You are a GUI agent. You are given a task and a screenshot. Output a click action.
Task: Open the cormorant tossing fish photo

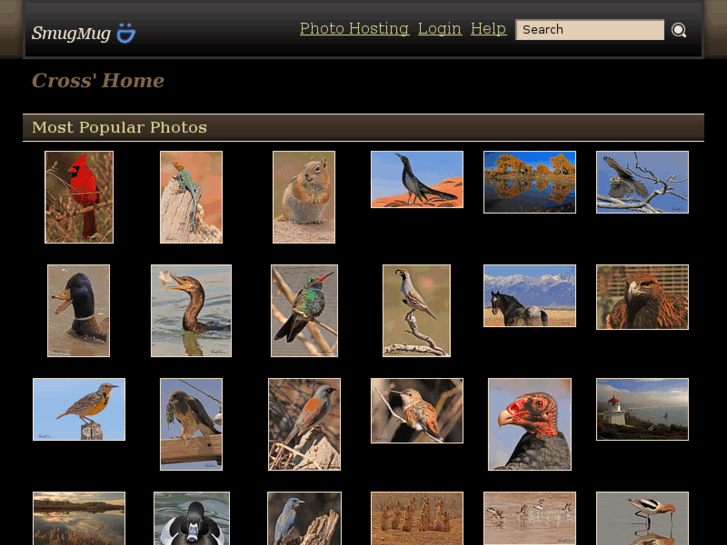click(x=191, y=311)
